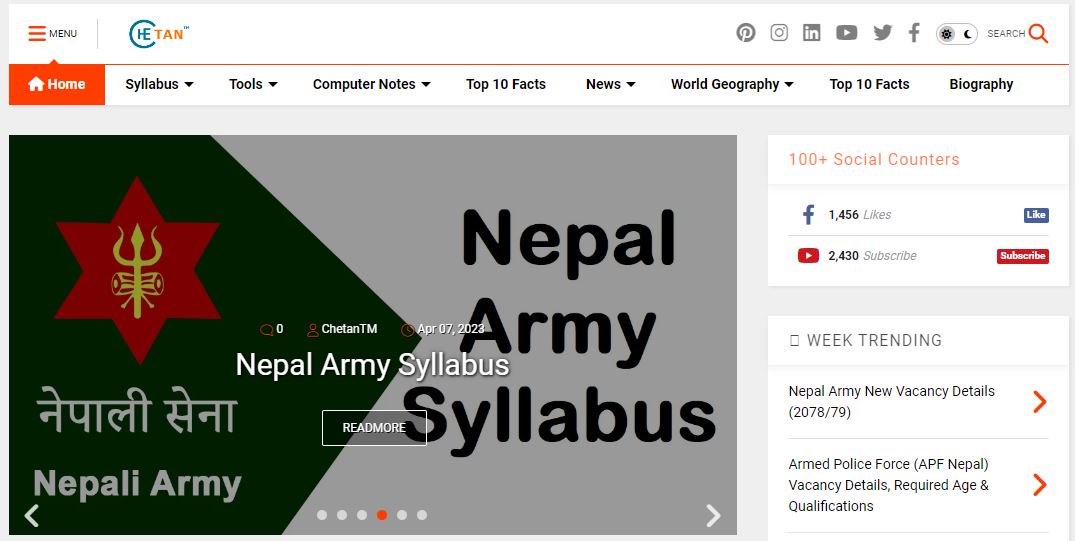The width and height of the screenshot is (1075, 541).
Task: Open the Top 10 Facts item before Biography
Action: pos(869,84)
